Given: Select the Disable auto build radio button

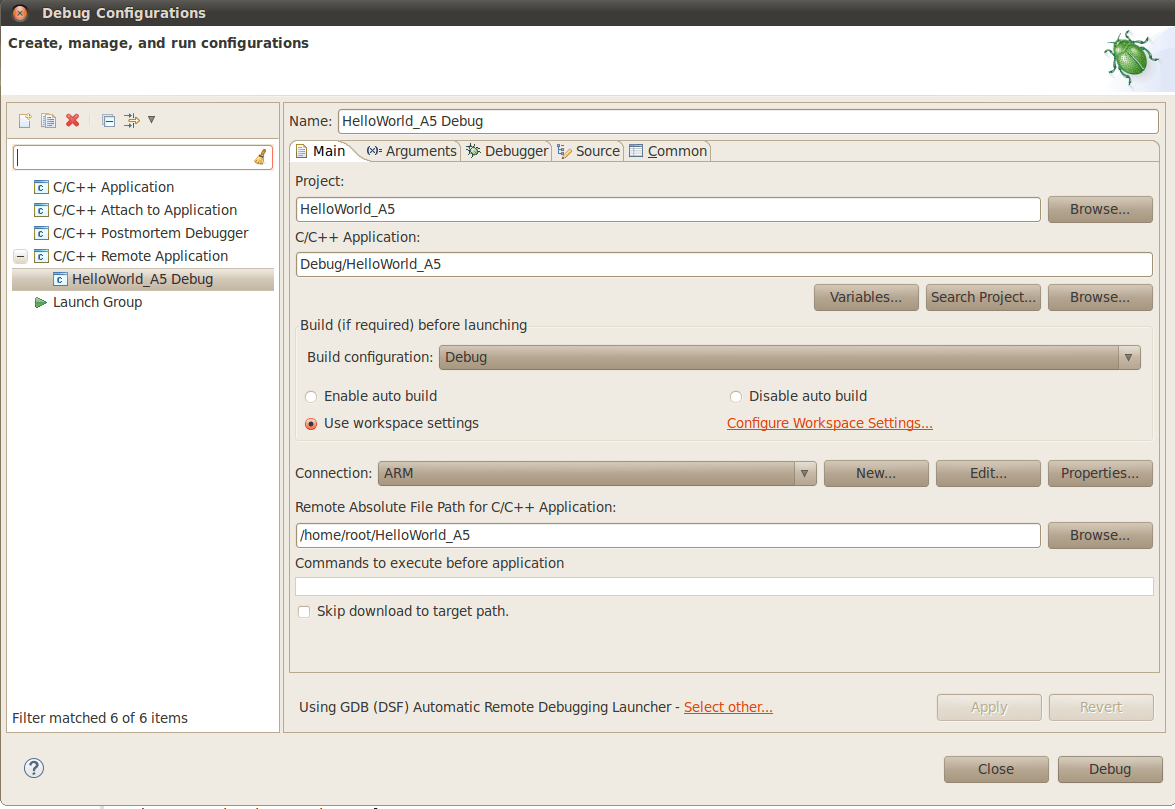Looking at the screenshot, I should click(736, 397).
